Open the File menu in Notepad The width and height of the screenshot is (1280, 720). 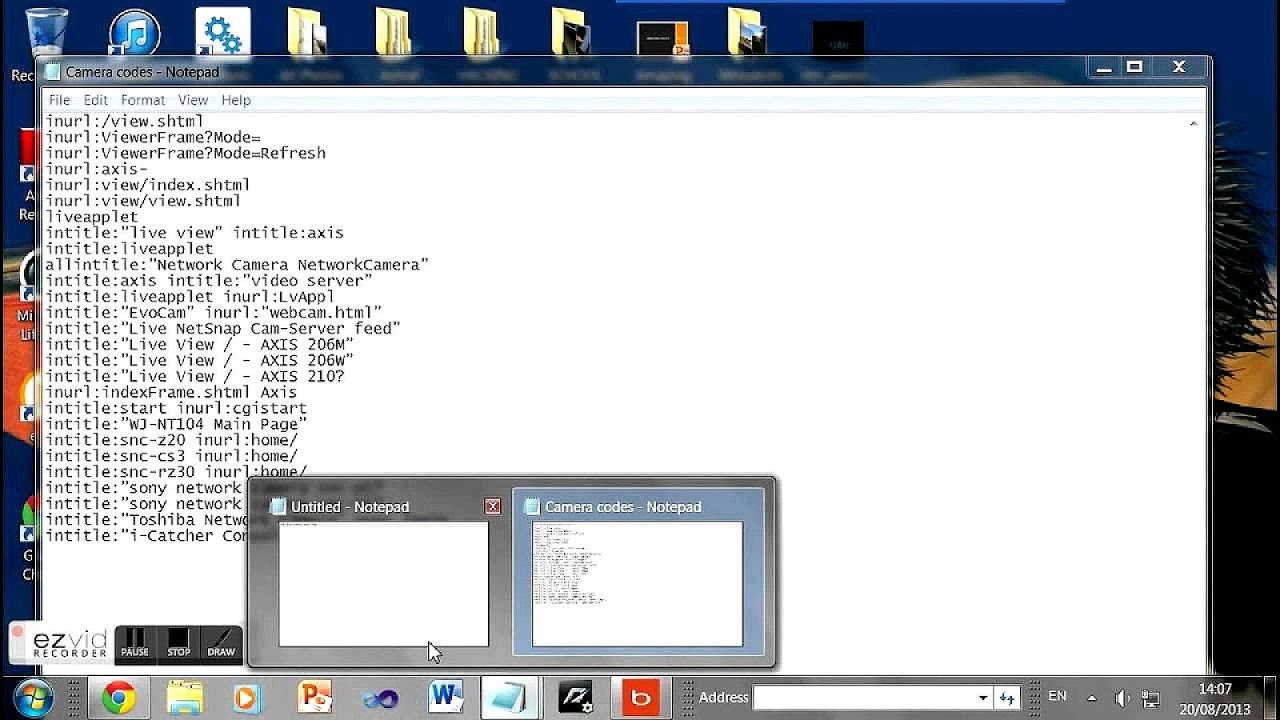coord(59,100)
